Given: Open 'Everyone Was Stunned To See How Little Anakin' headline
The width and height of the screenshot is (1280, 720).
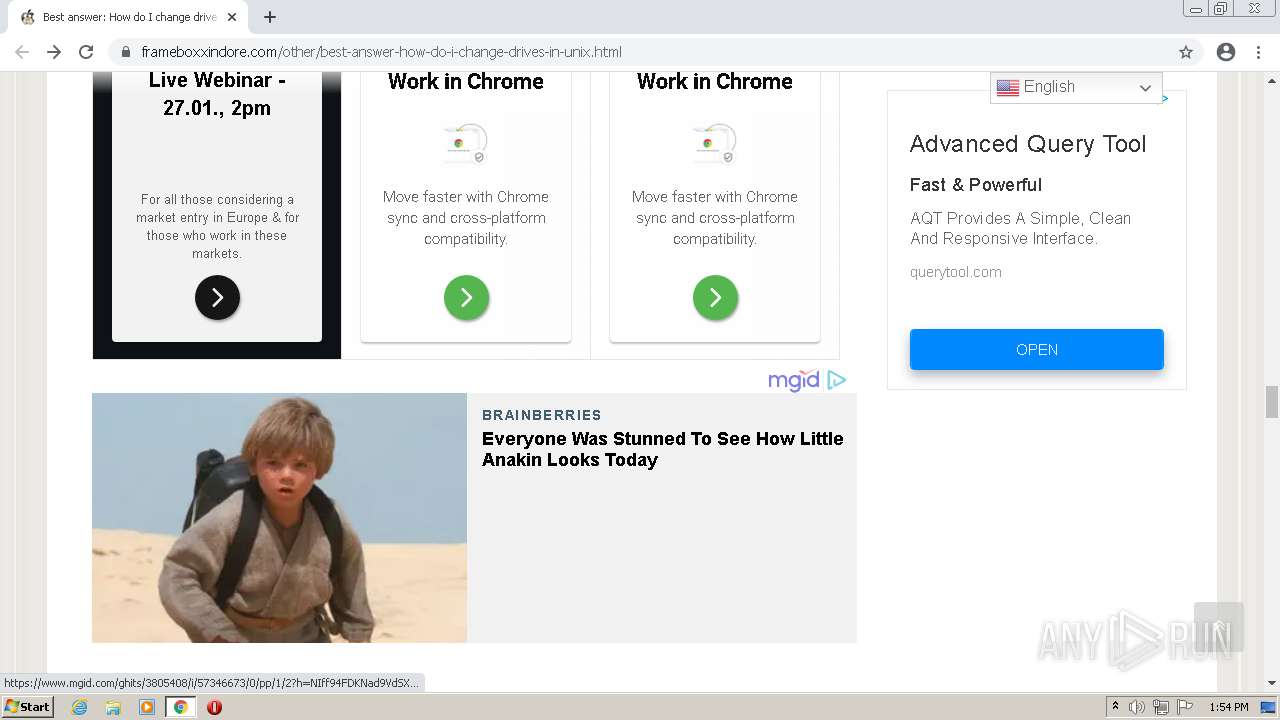Looking at the screenshot, I should click(662, 449).
